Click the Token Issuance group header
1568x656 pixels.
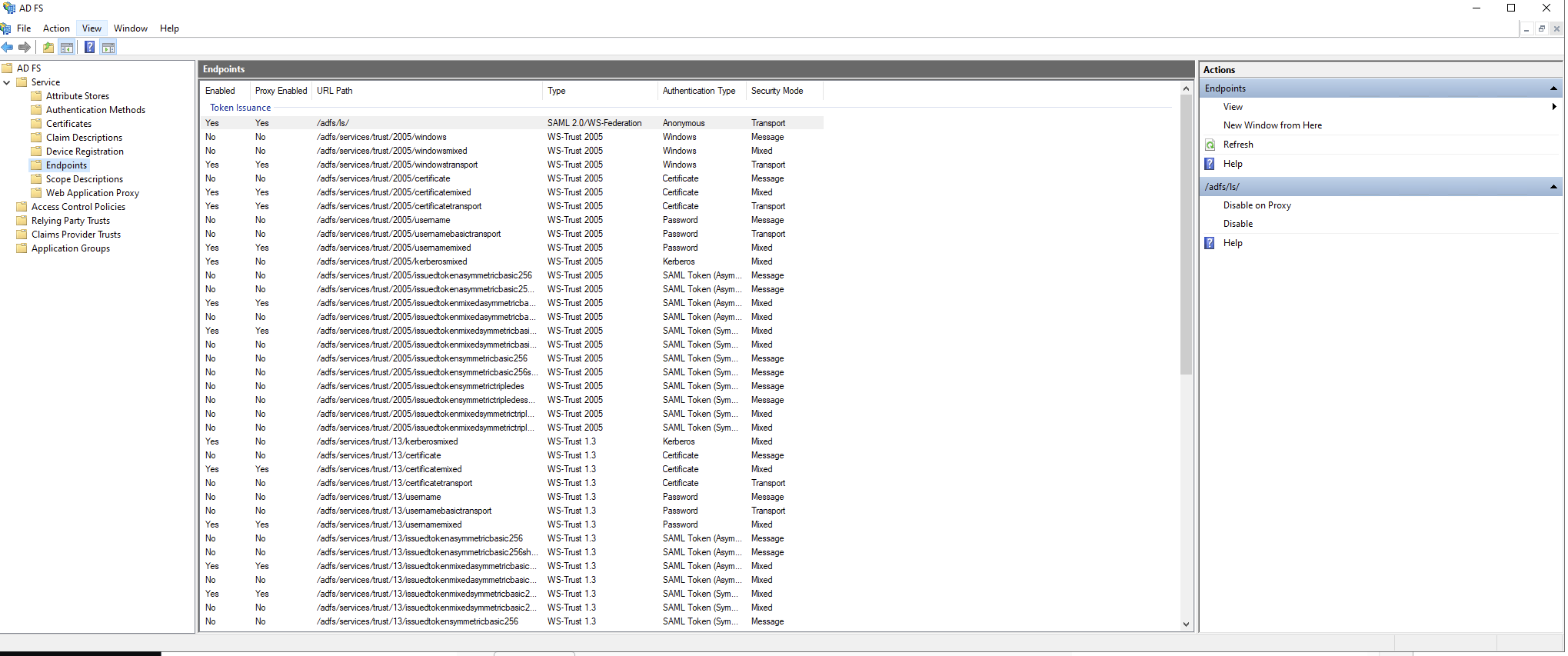[x=240, y=108]
